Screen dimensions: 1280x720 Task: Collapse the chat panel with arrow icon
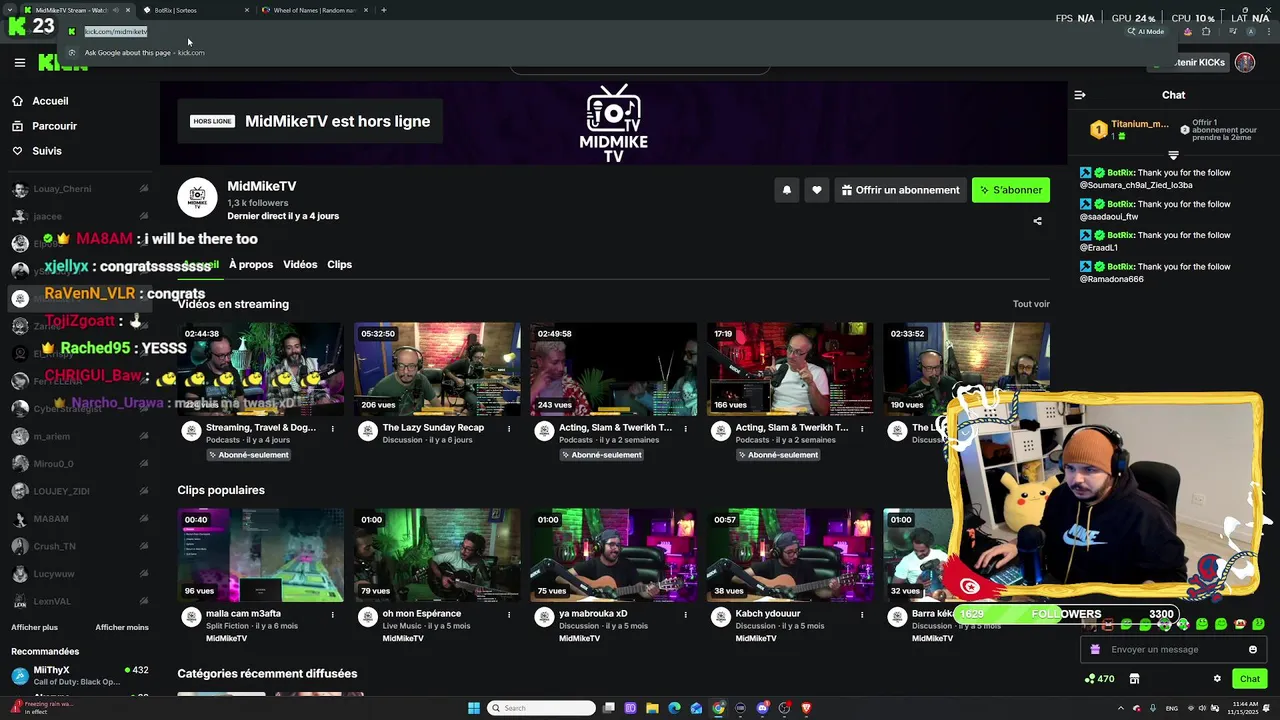coord(1080,95)
